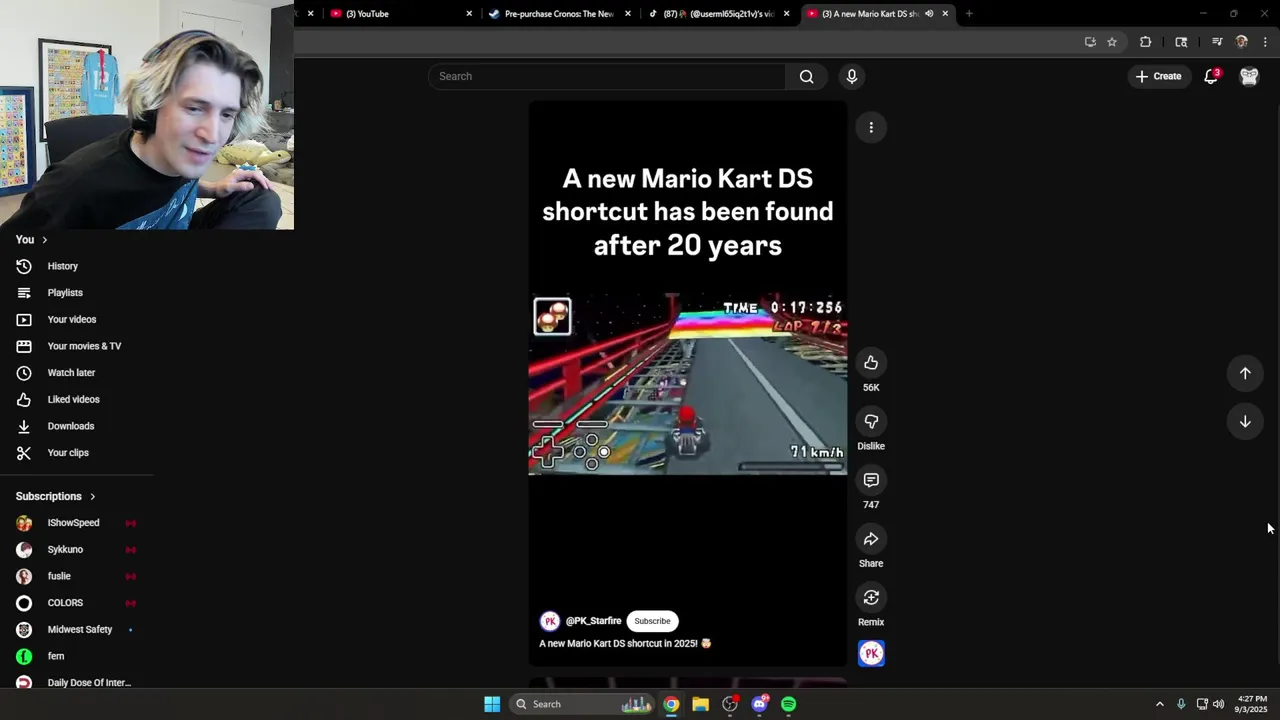Open Discord from the taskbar
The image size is (1280, 720).
point(760,704)
